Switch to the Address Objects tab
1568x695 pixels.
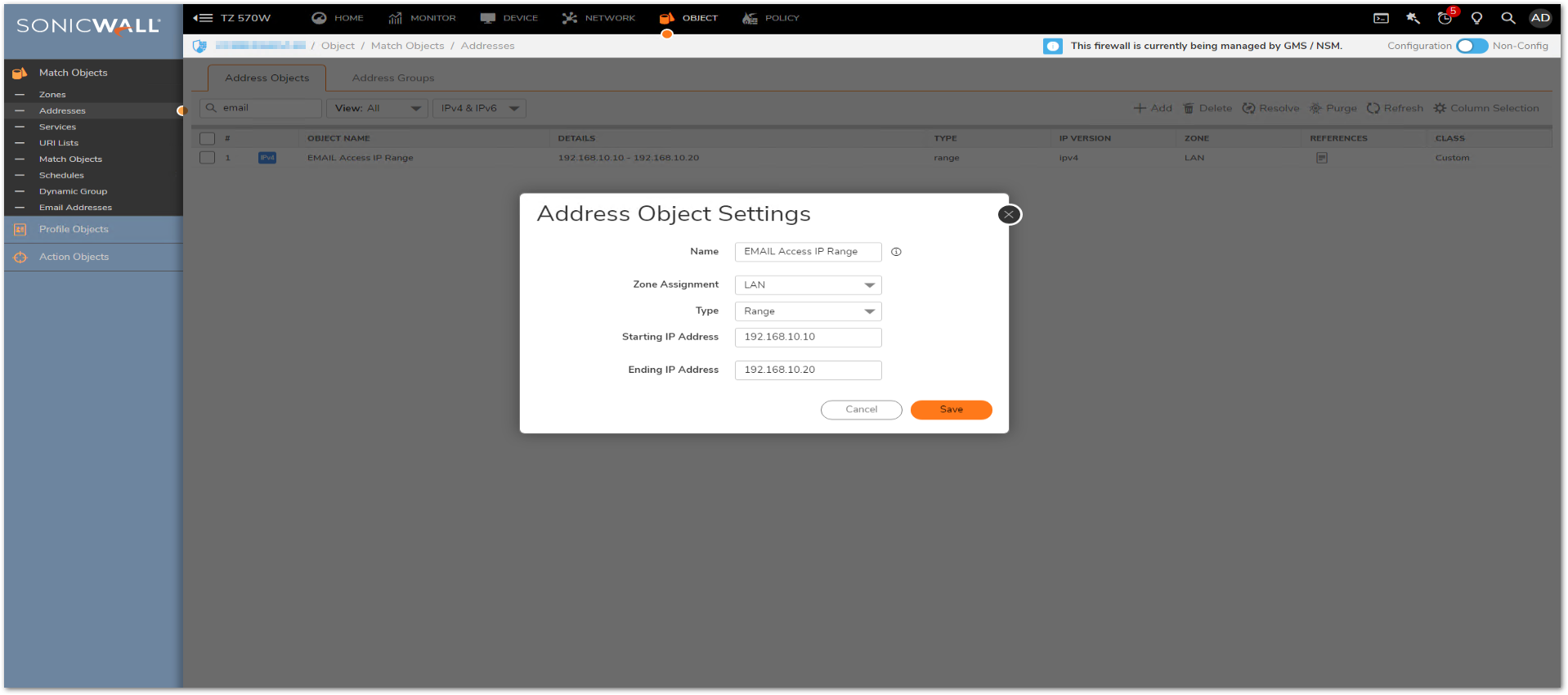[x=267, y=78]
